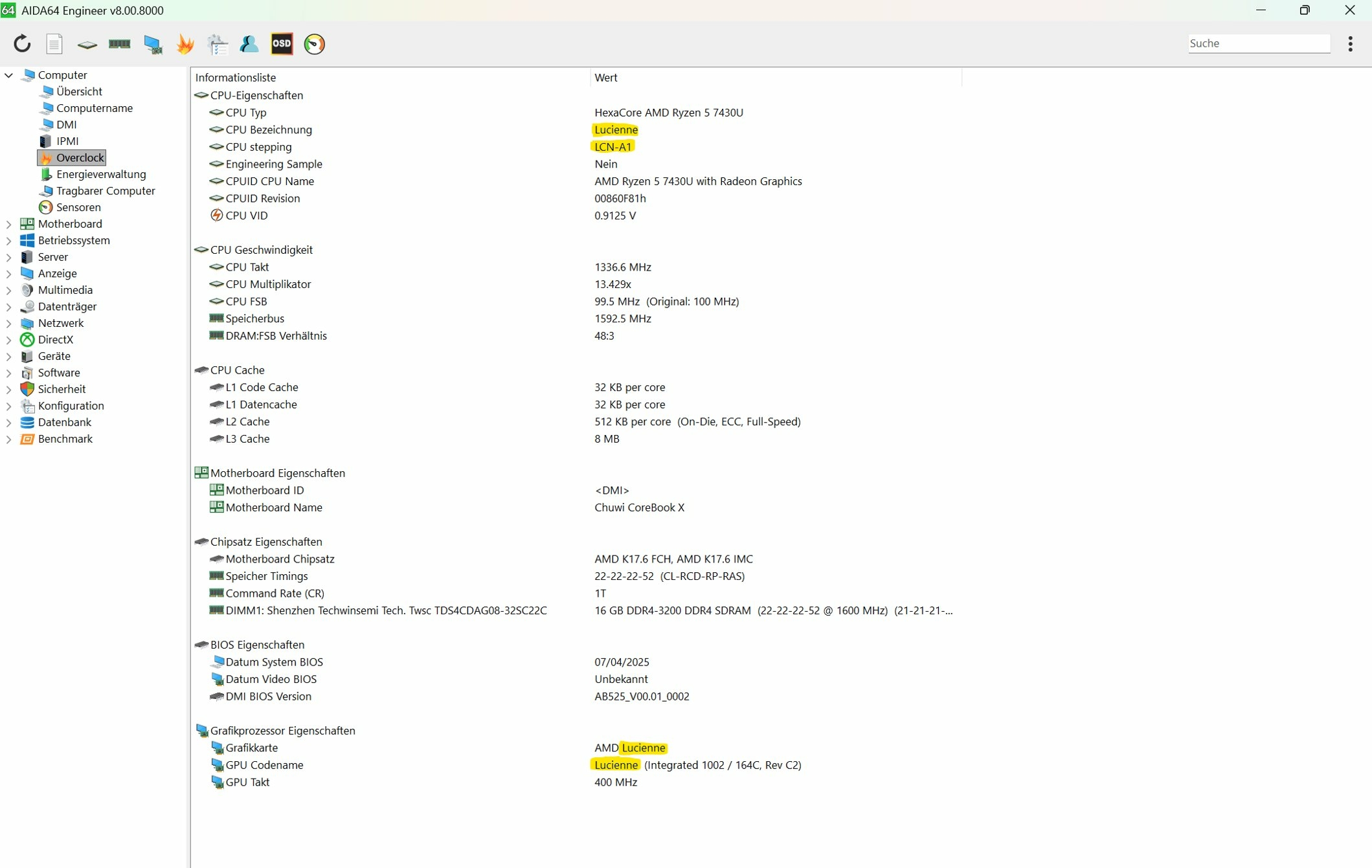Open Energieverwaltung in the tree
Image resolution: width=1372 pixels, height=868 pixels.
(x=101, y=174)
